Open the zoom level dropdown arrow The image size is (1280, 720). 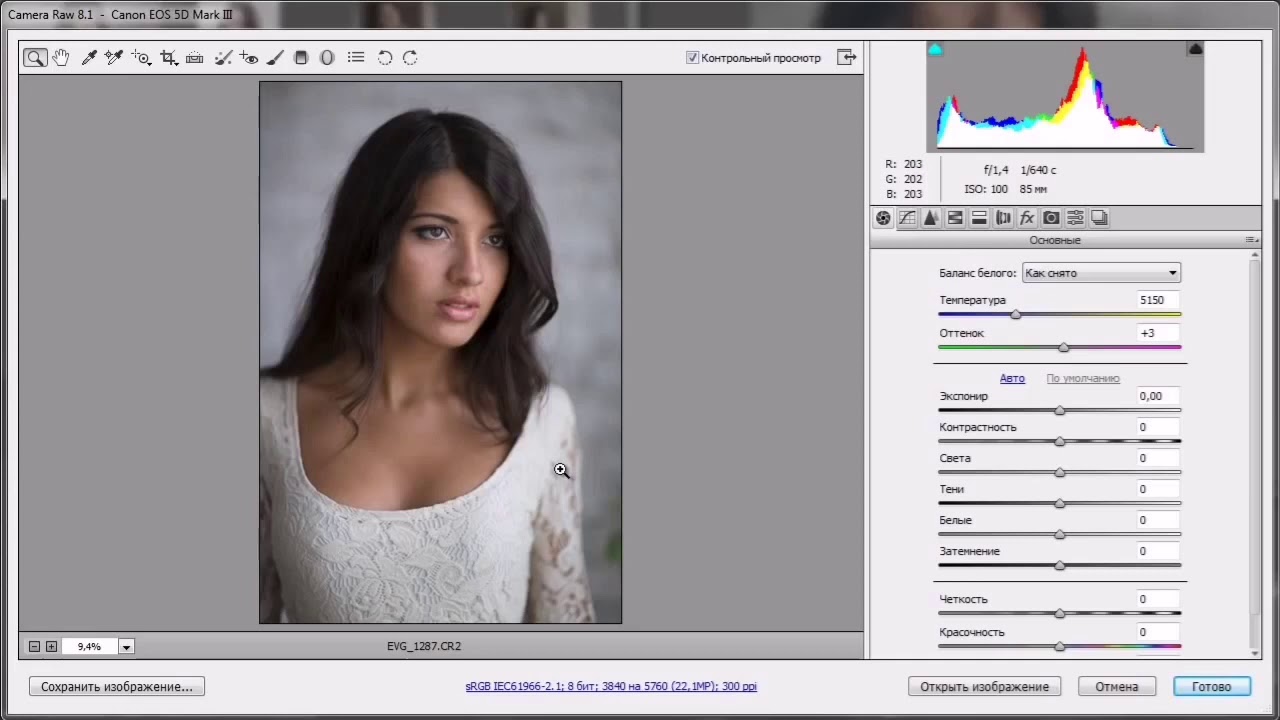pos(126,647)
